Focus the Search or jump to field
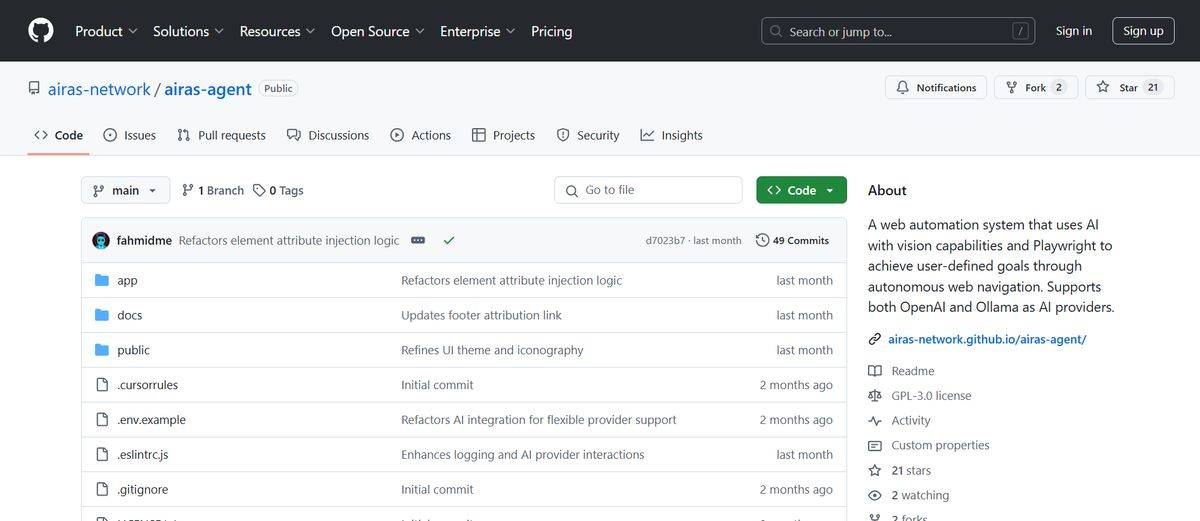 coord(898,31)
